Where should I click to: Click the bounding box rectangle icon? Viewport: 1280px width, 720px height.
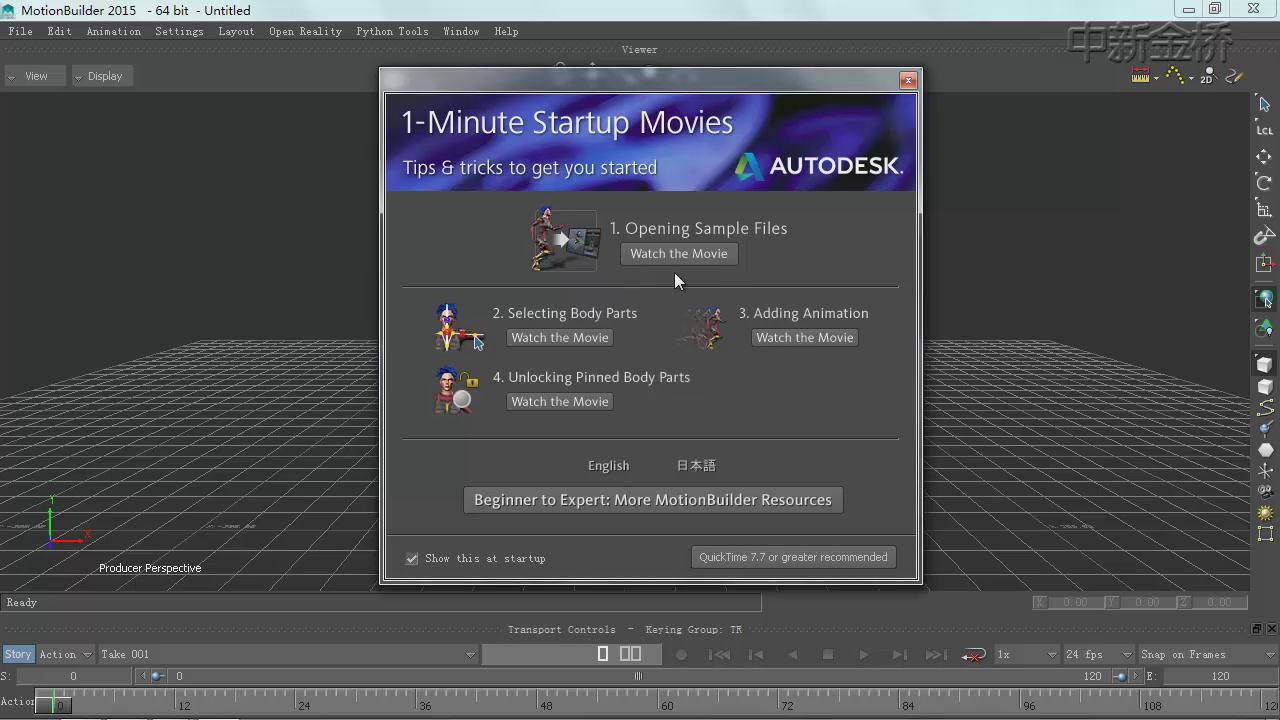click(x=1264, y=534)
